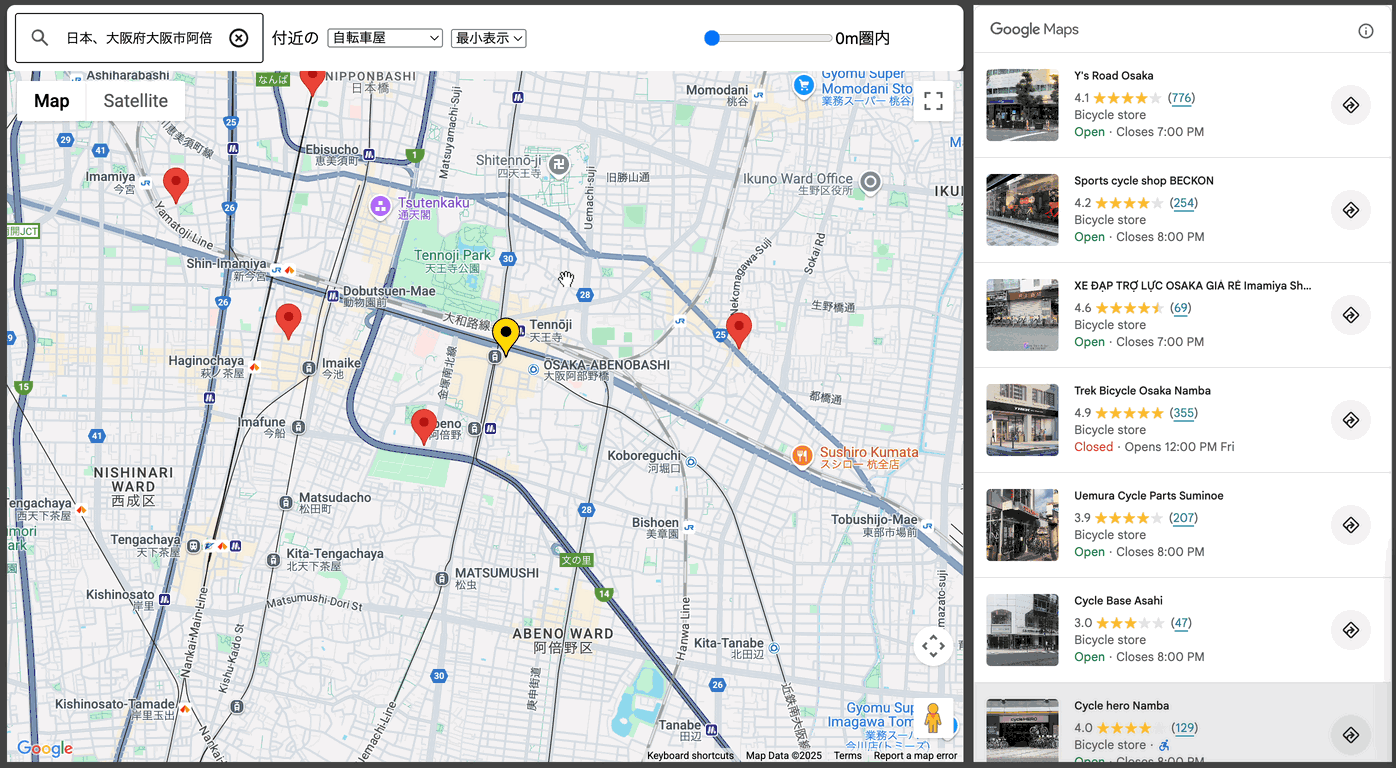Open Keyboard shortcuts link
The width and height of the screenshot is (1396, 768).
(690, 756)
